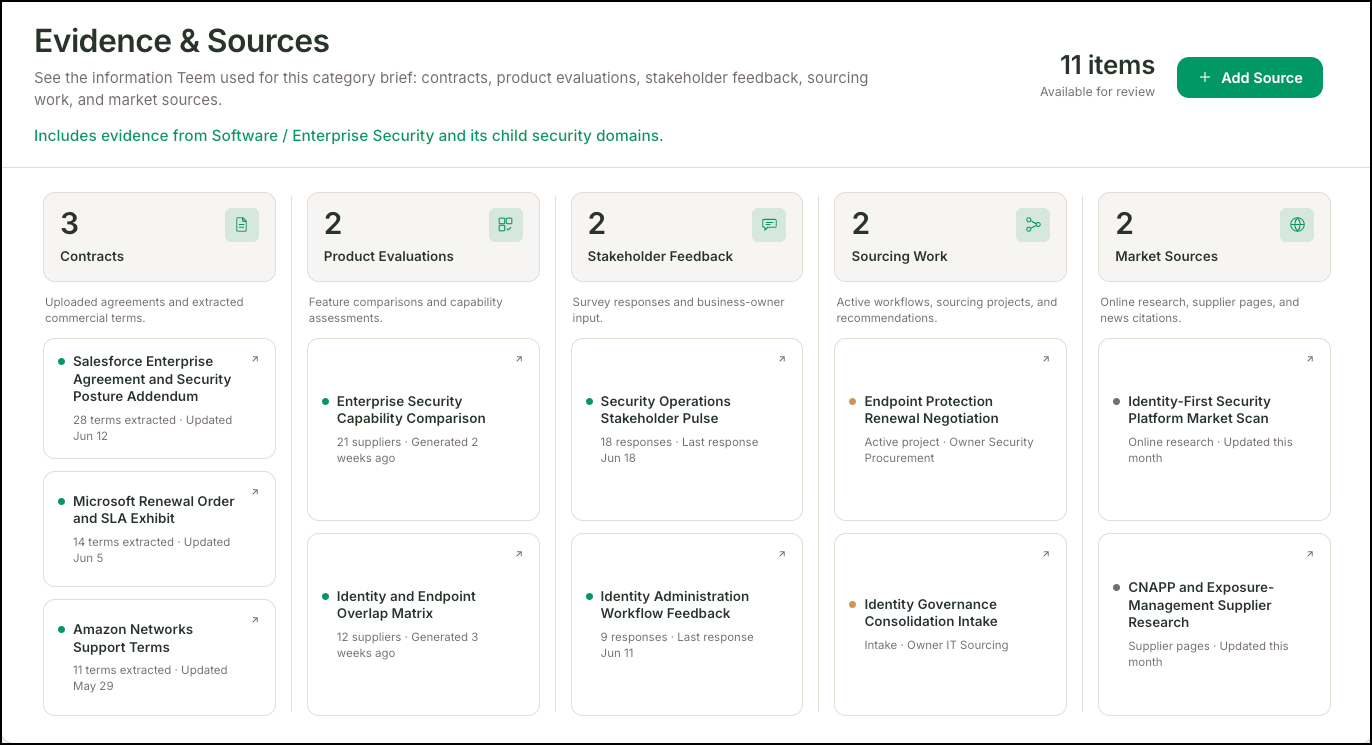Screen dimensions: 1372x745
Task: Click the Contracts document icon
Action: pyautogui.click(x=242, y=225)
